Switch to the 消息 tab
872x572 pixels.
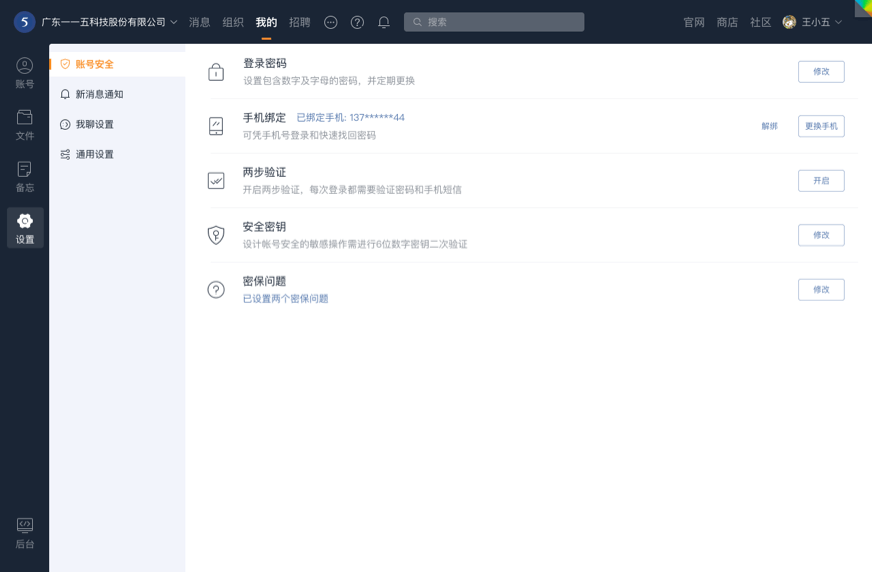click(200, 22)
